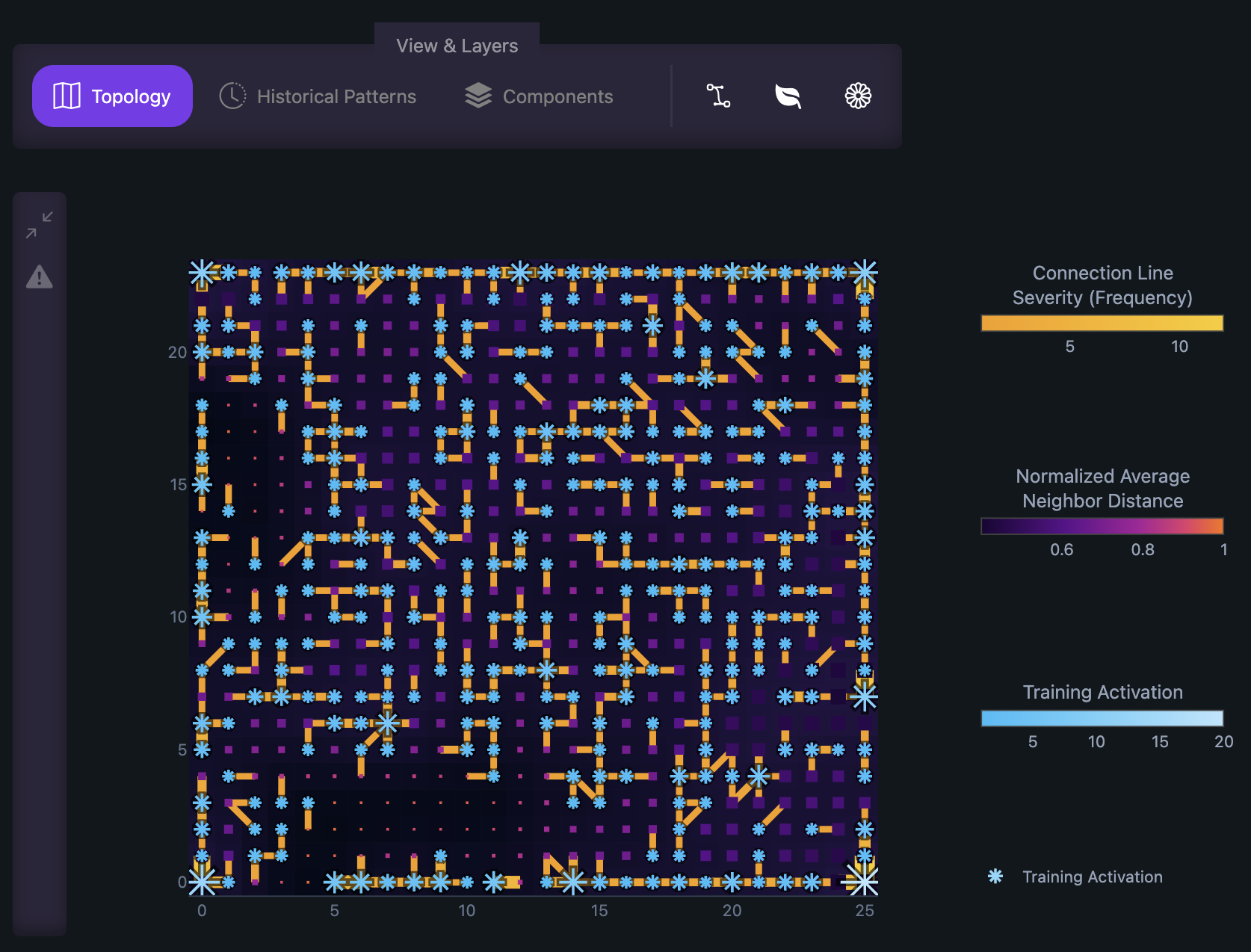Toggle the Training Activation legend entry
This screenshot has height=952, width=1251.
point(1076,877)
